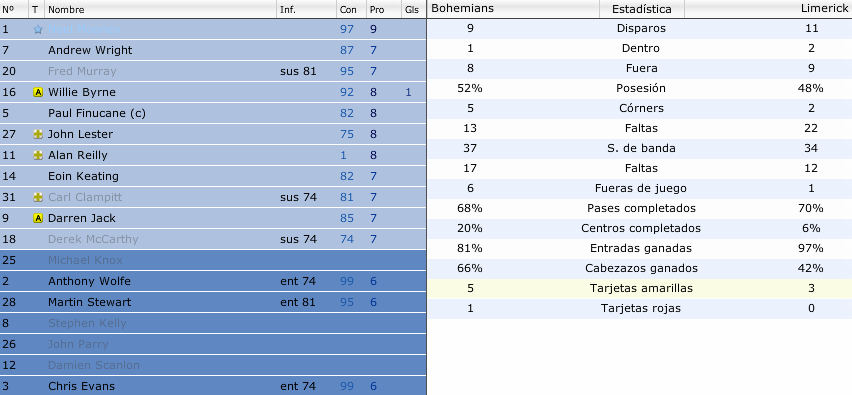Click Willie Byrne's yellow card icon
852x395 pixels.
[37, 92]
